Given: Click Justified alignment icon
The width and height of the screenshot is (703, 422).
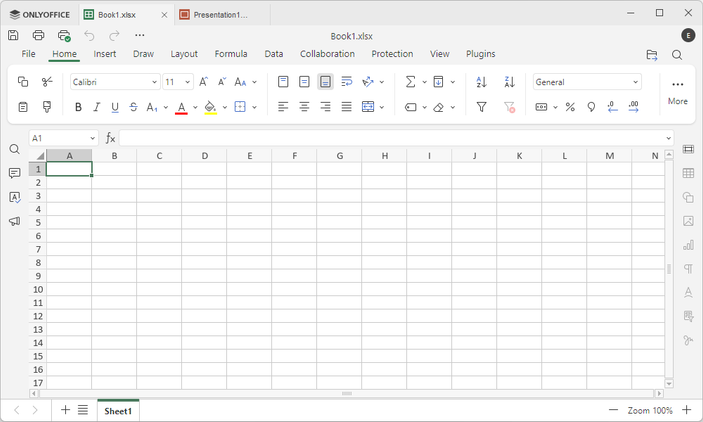Looking at the screenshot, I should tap(347, 107).
